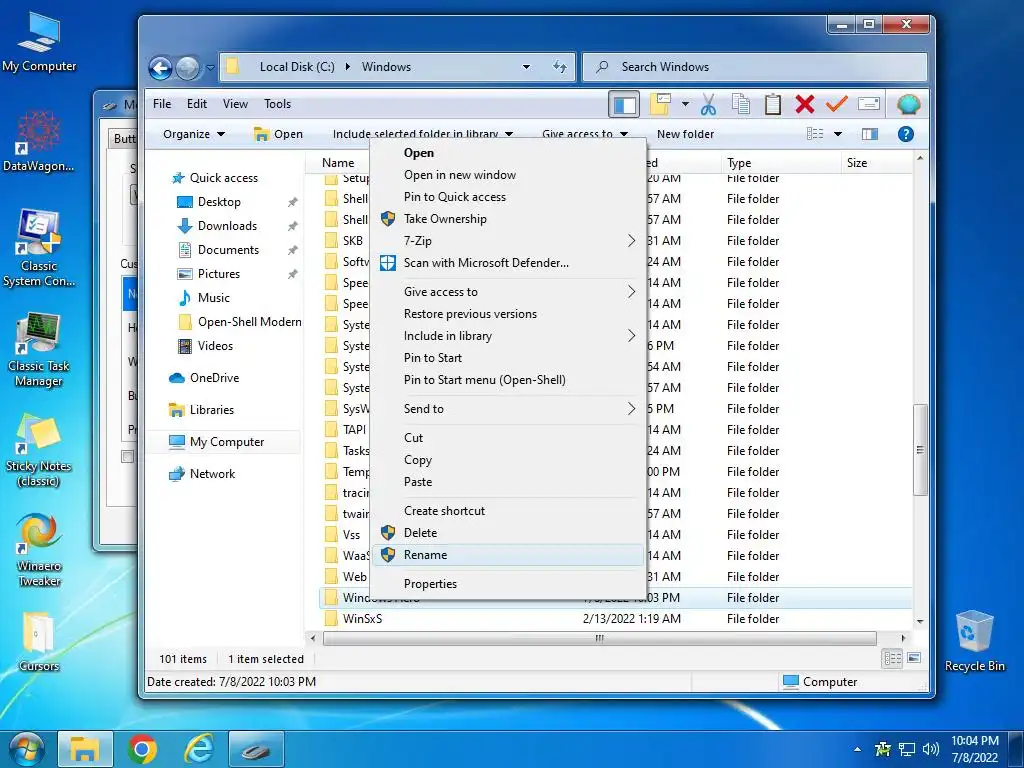This screenshot has width=1024, height=768.
Task: Open the Organize dropdown
Action: point(194,134)
